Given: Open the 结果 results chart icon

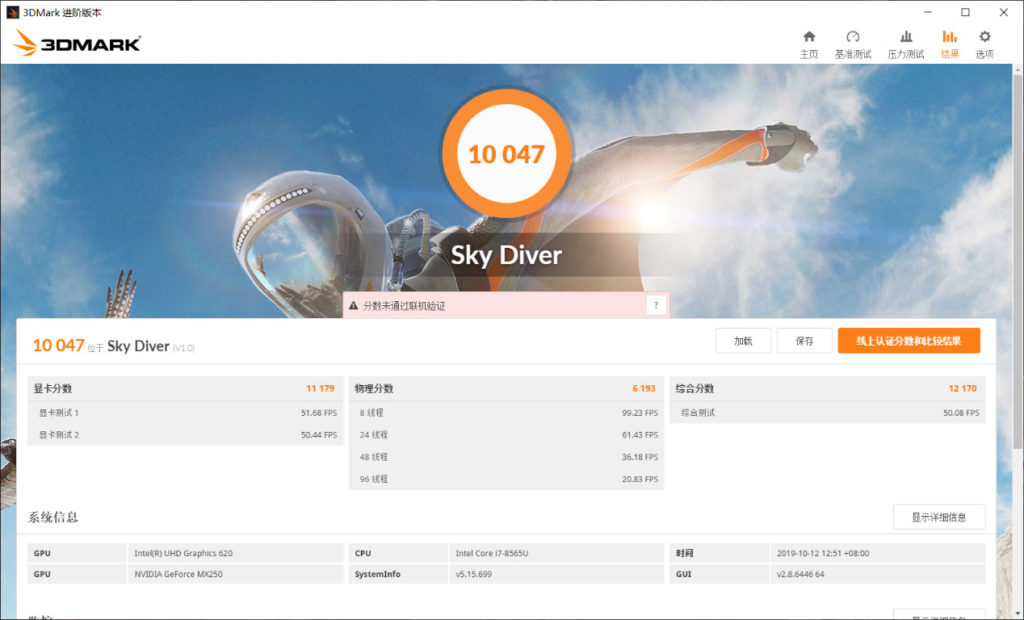Looking at the screenshot, I should (950, 37).
